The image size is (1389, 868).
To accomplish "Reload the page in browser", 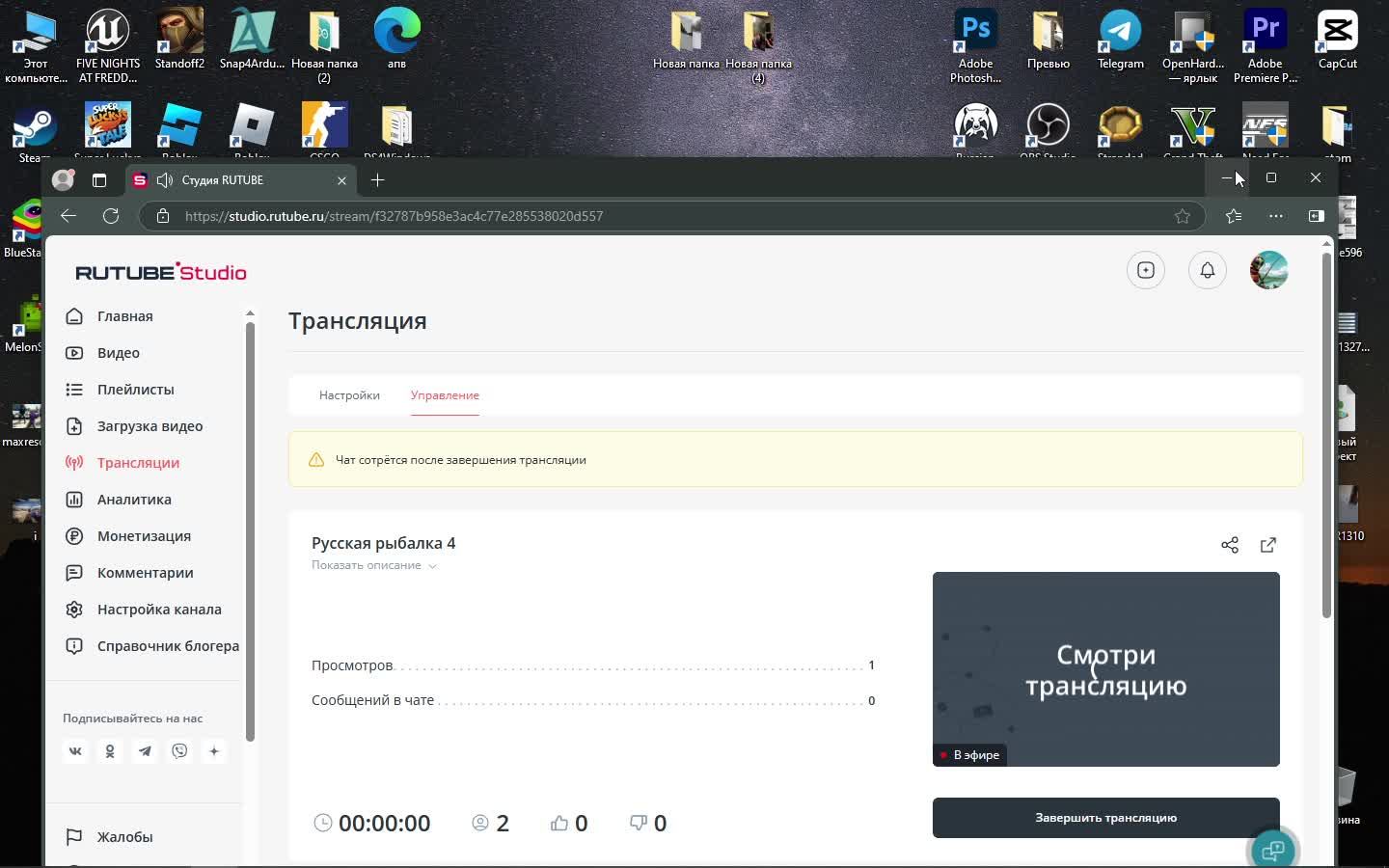I will click(x=111, y=216).
